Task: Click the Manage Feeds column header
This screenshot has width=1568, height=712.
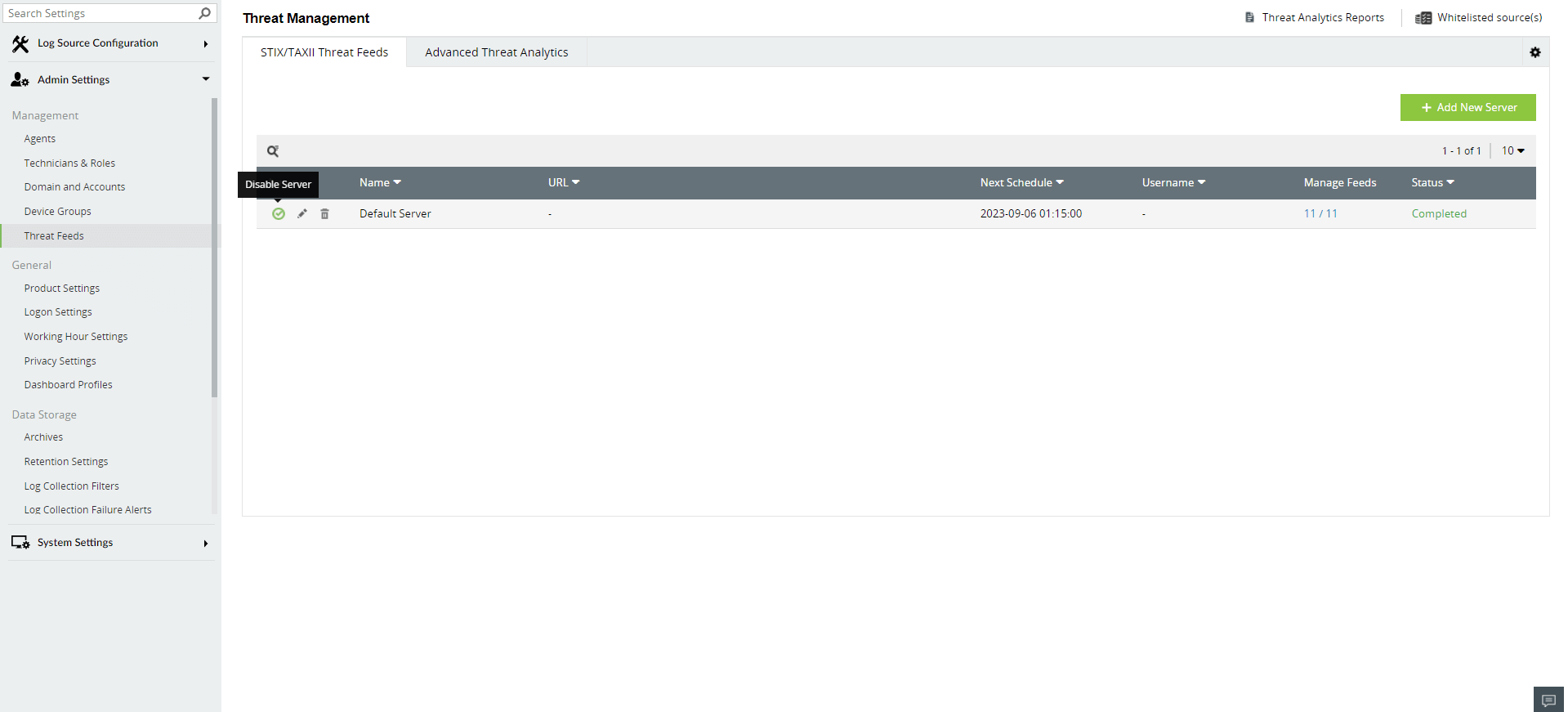Action: pos(1340,182)
